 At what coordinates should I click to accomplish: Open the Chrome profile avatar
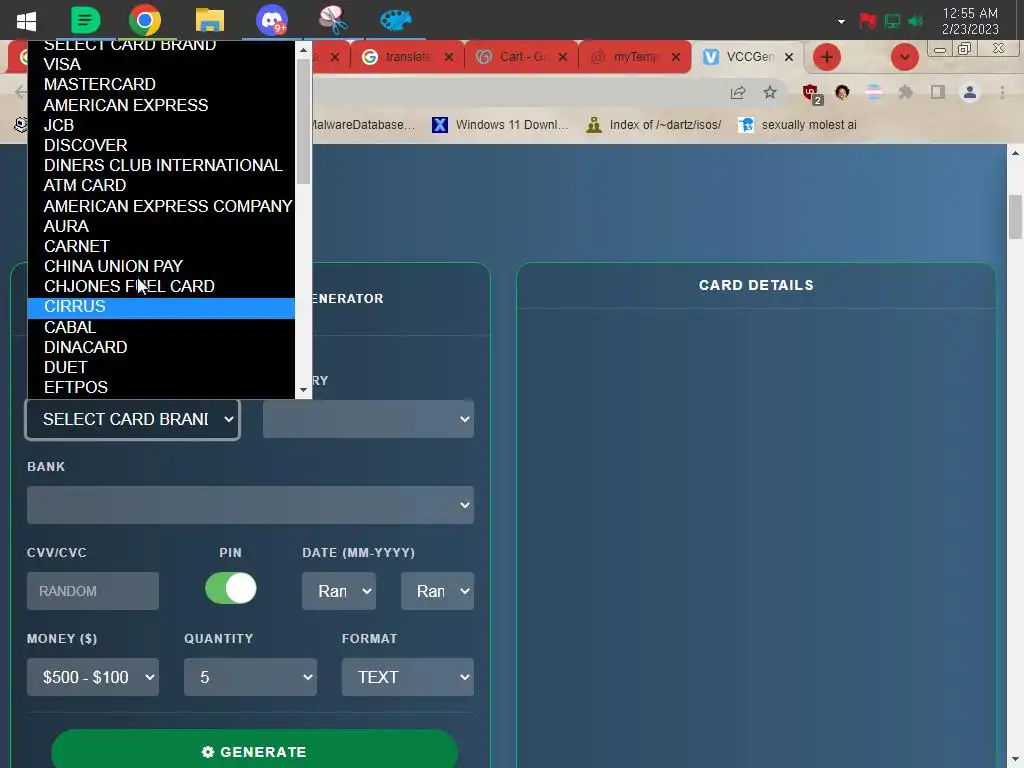(970, 93)
